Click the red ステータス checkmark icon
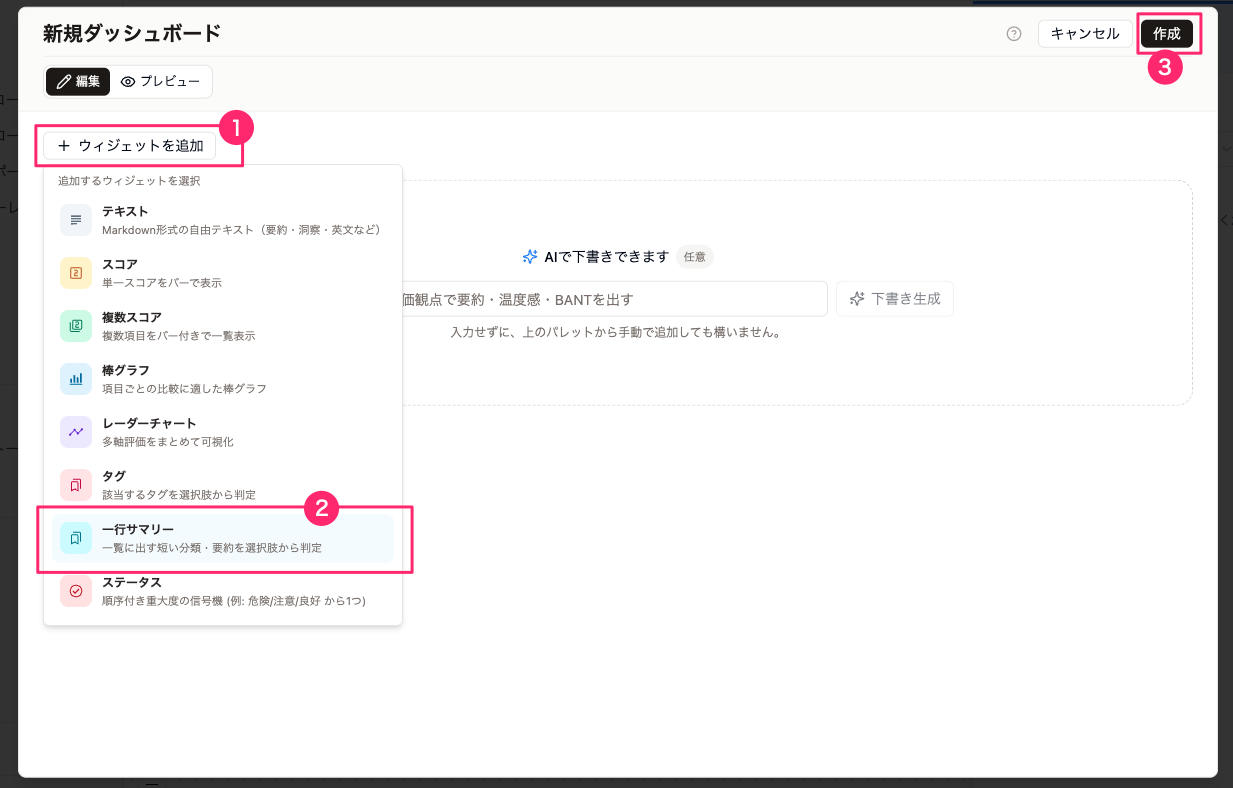The width and height of the screenshot is (1233, 788). pos(76,590)
